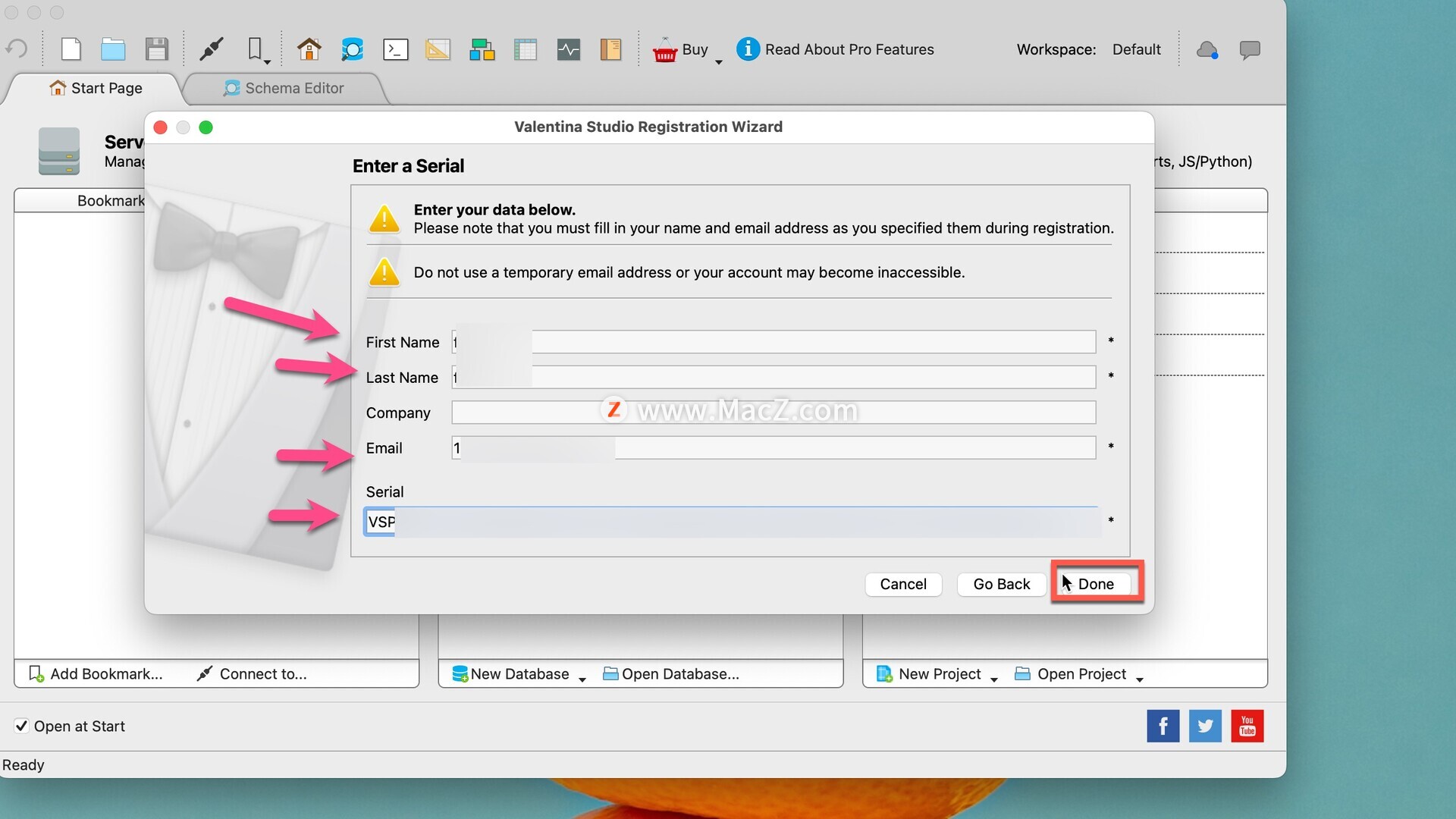
Task: Click Add Bookmark... button
Action: (x=96, y=673)
